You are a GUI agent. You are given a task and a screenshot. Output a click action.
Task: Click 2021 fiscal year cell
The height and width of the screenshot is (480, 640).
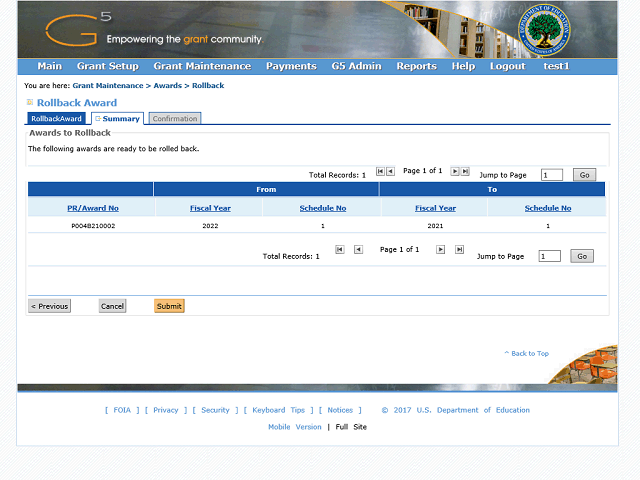click(x=435, y=226)
